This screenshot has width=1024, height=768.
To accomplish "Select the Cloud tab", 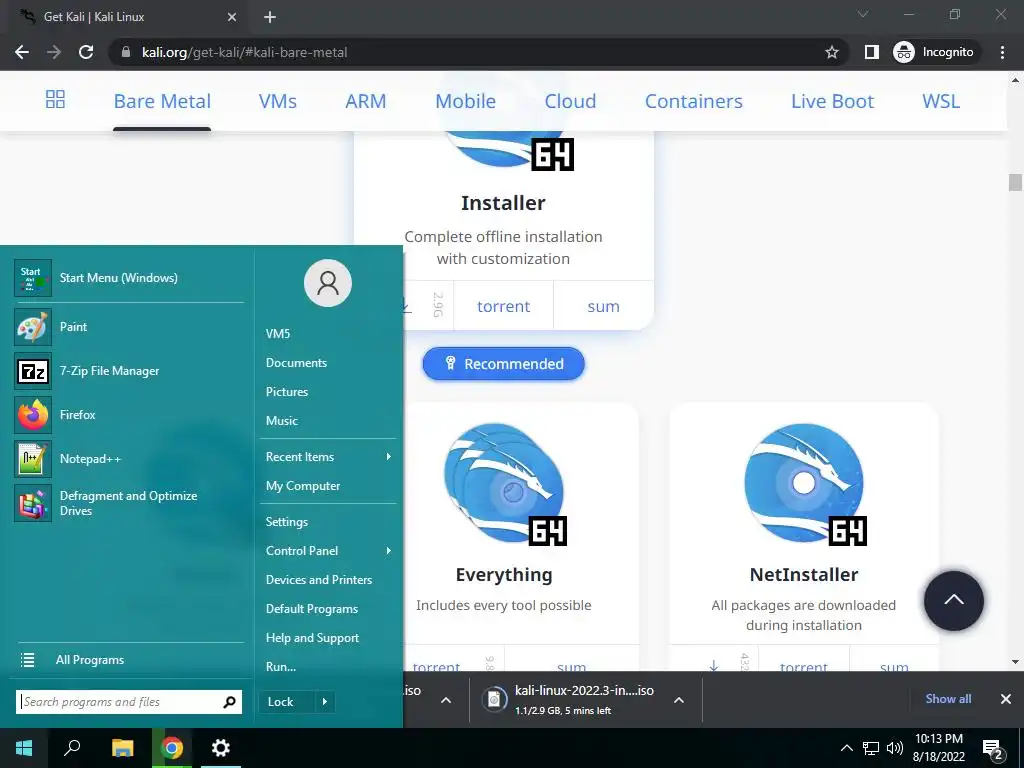I will coord(570,101).
